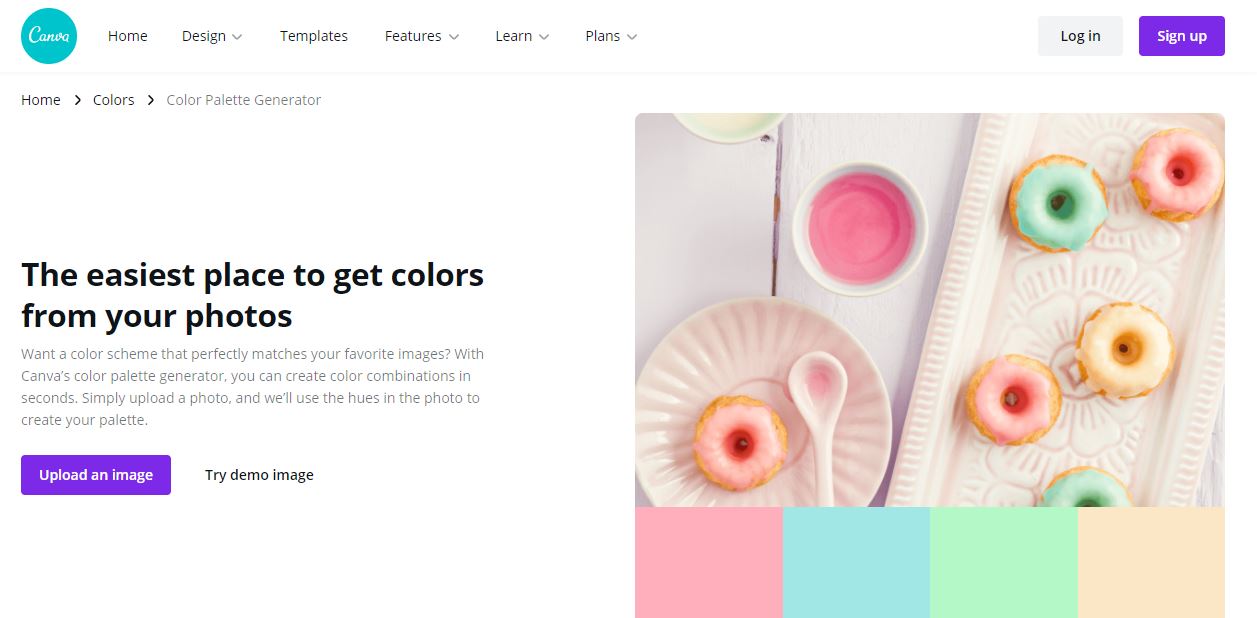Go to Home in the top navigation
1257x618 pixels.
(128, 36)
